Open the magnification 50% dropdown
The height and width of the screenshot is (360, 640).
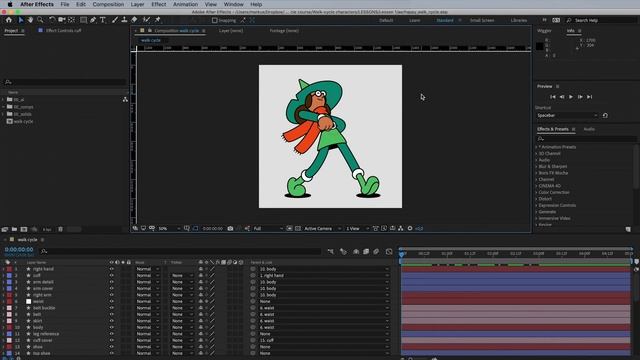point(169,229)
